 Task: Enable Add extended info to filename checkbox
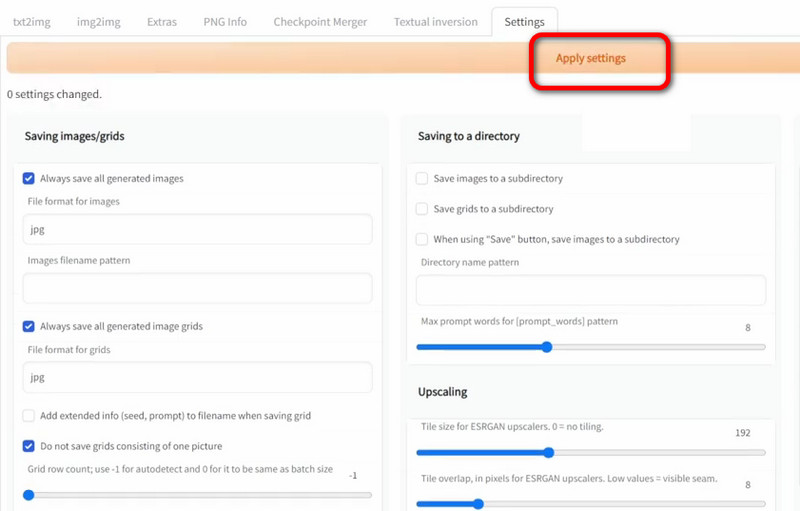pyautogui.click(x=29, y=416)
